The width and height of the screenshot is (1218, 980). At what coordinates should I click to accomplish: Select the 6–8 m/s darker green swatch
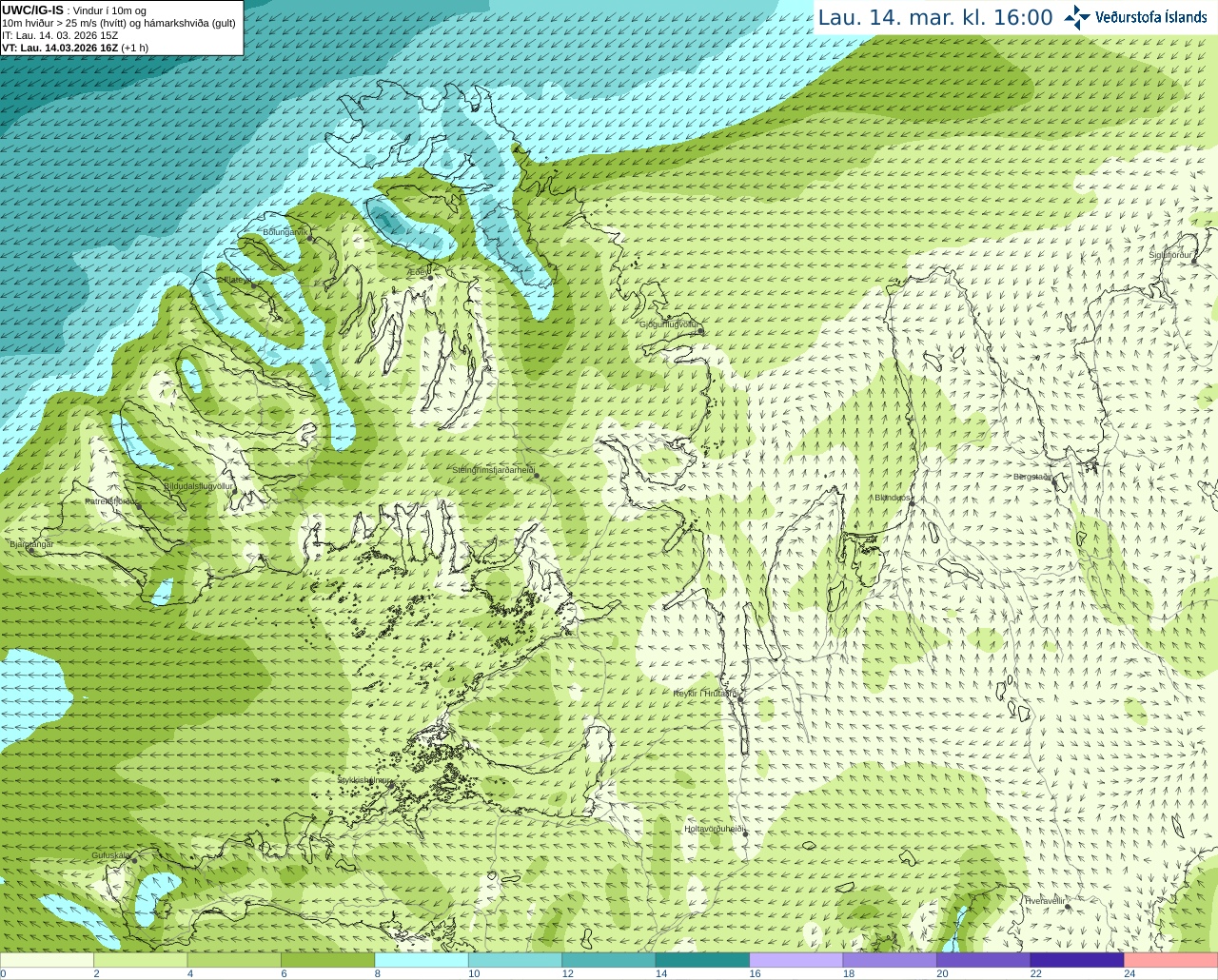coord(327,960)
